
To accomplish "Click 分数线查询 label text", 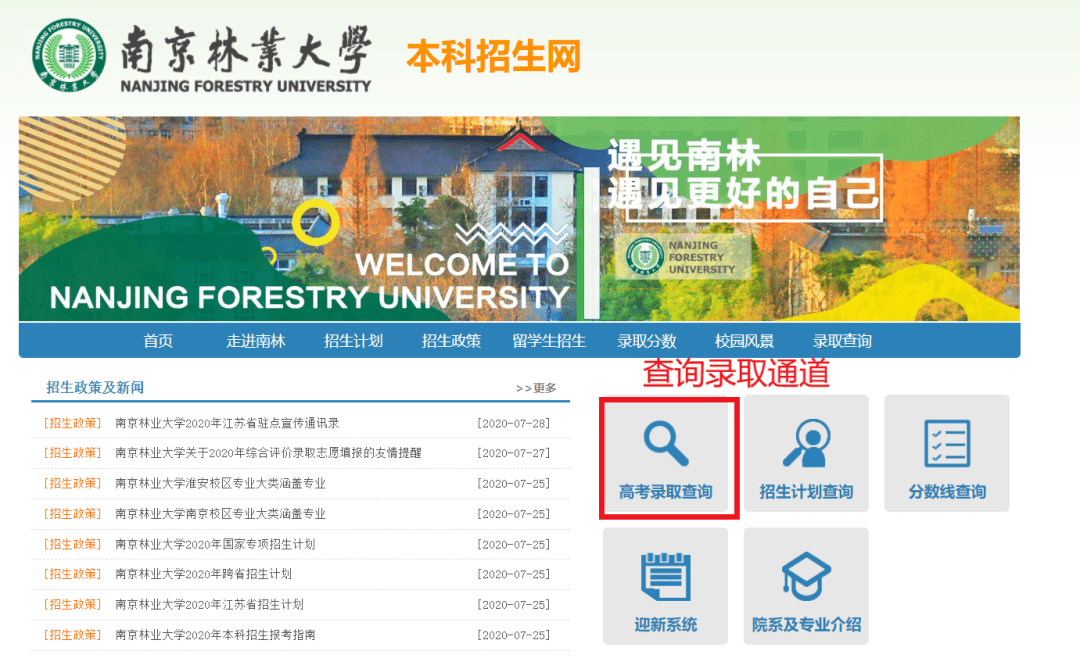I will (x=947, y=492).
